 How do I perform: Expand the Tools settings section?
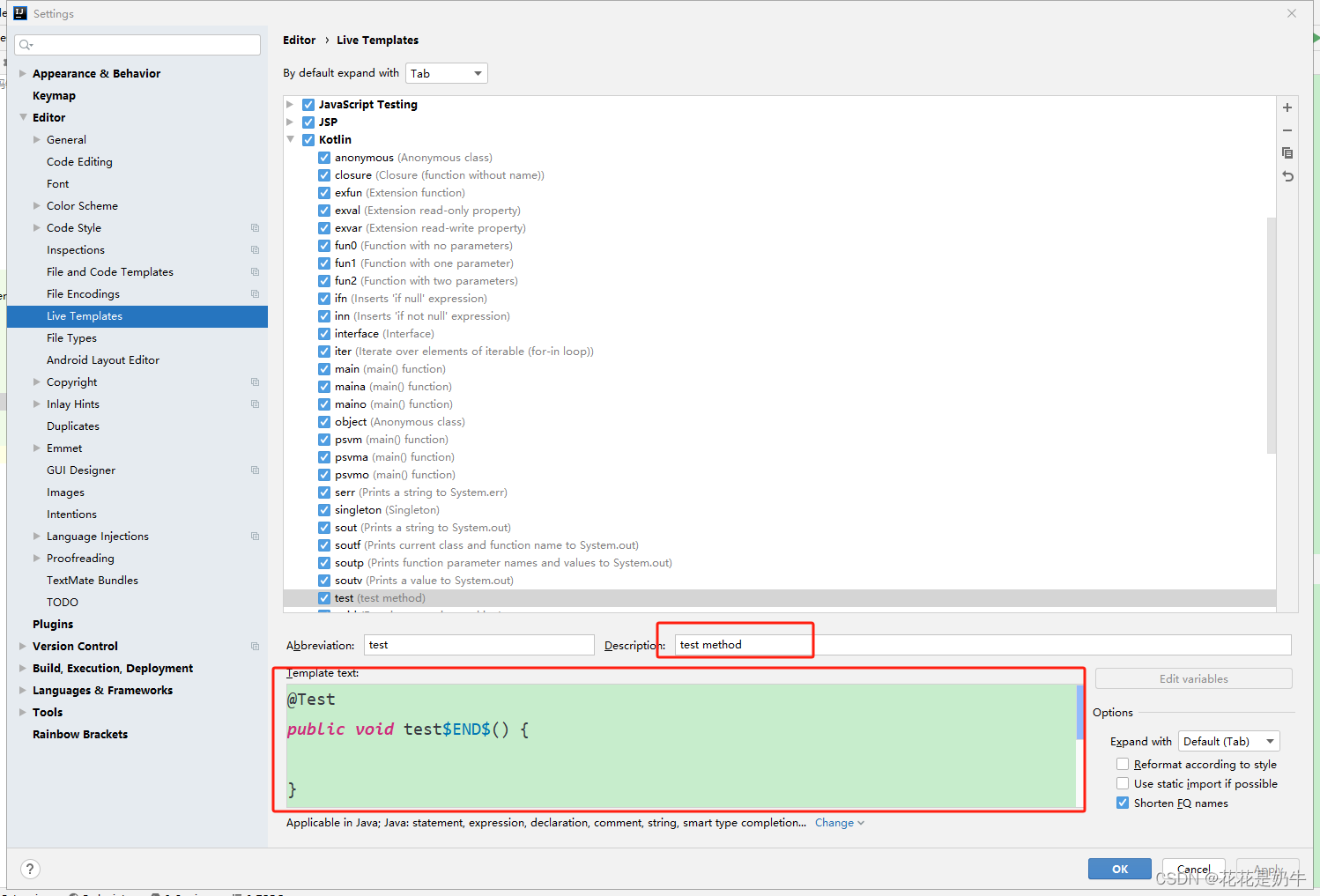coord(23,713)
